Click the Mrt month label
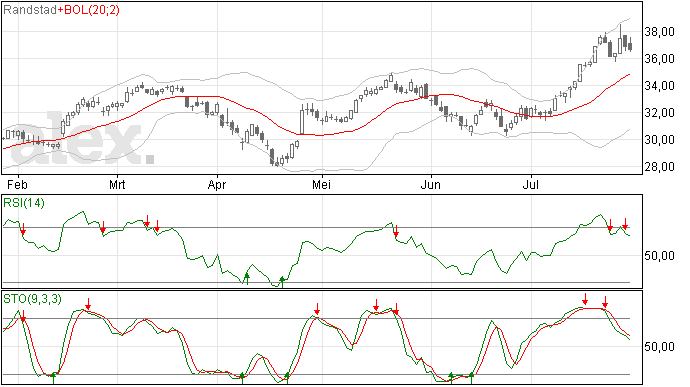Image resolution: width=690 pixels, height=387 pixels. (117, 184)
